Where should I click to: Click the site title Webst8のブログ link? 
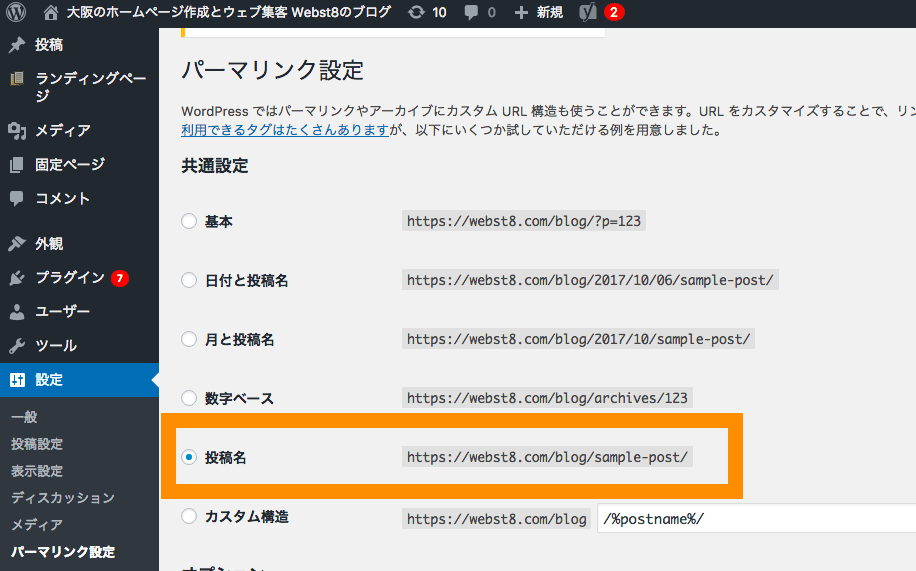pos(228,12)
